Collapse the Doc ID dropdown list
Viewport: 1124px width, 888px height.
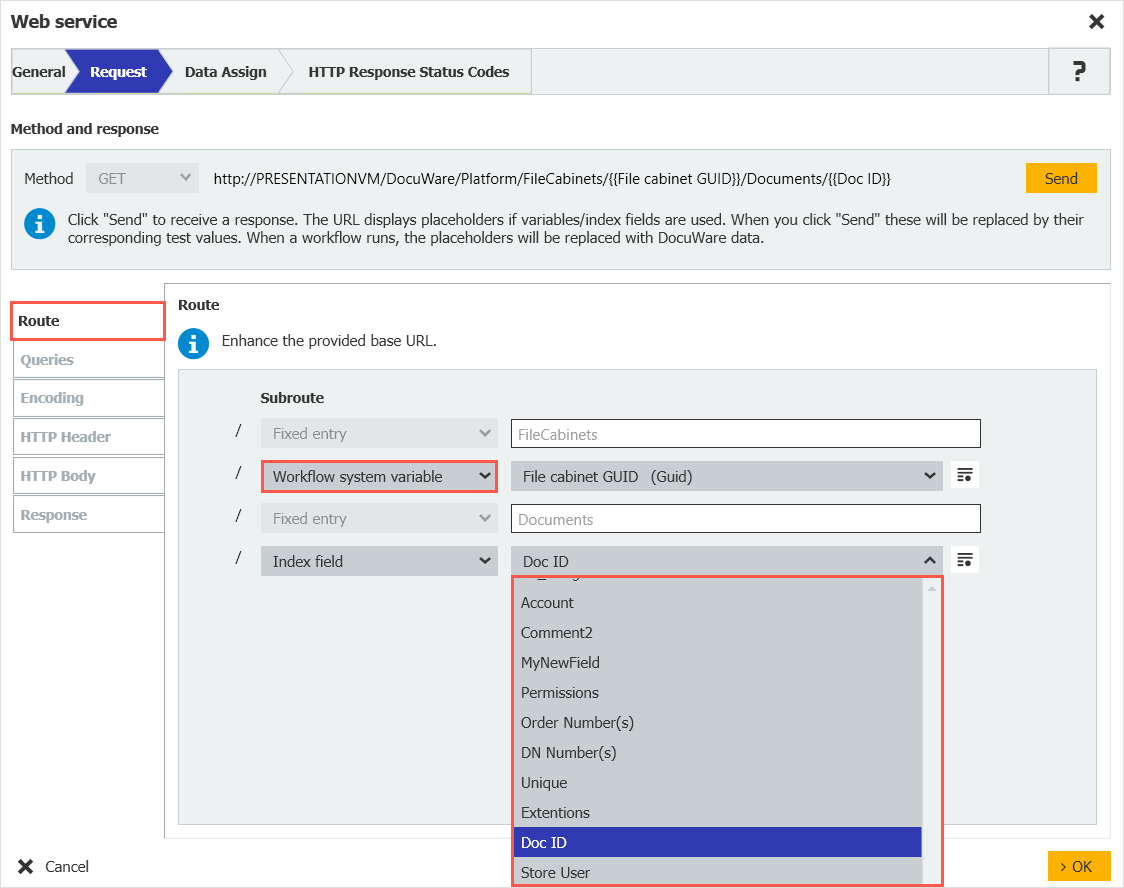929,560
